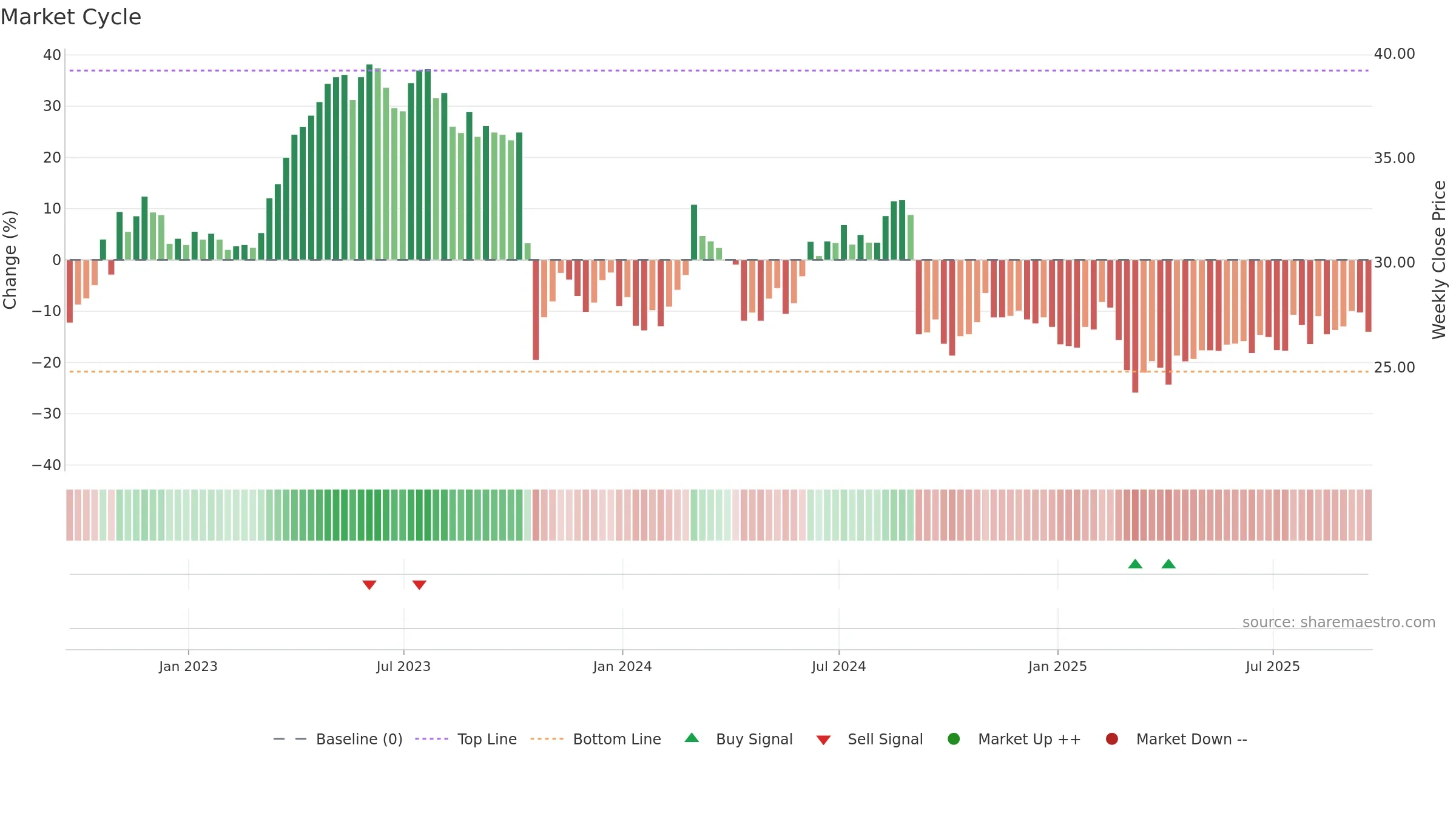This screenshot has width=1456, height=819.
Task: Toggle the Sell Signal legend label
Action: point(885,739)
